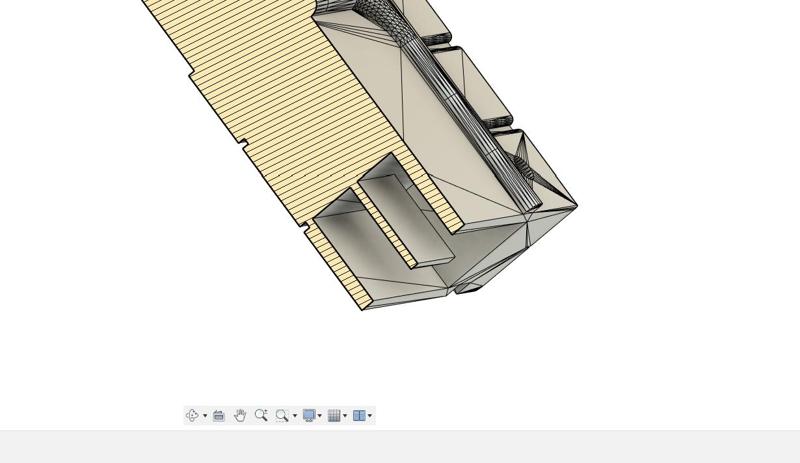The width and height of the screenshot is (800, 463).
Task: Open Display Settings monitor icon
Action: pos(309,416)
